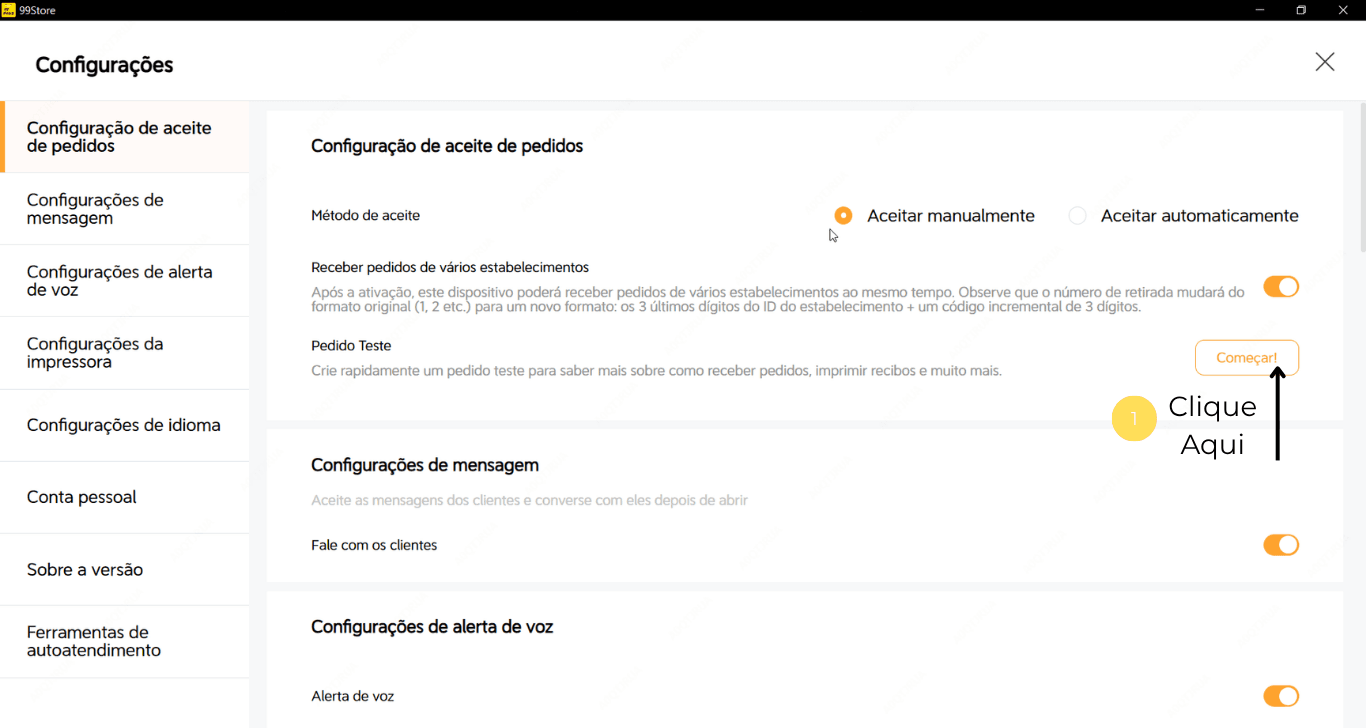
Task: Open Ferramentas de autoatendimento section
Action: click(x=124, y=641)
